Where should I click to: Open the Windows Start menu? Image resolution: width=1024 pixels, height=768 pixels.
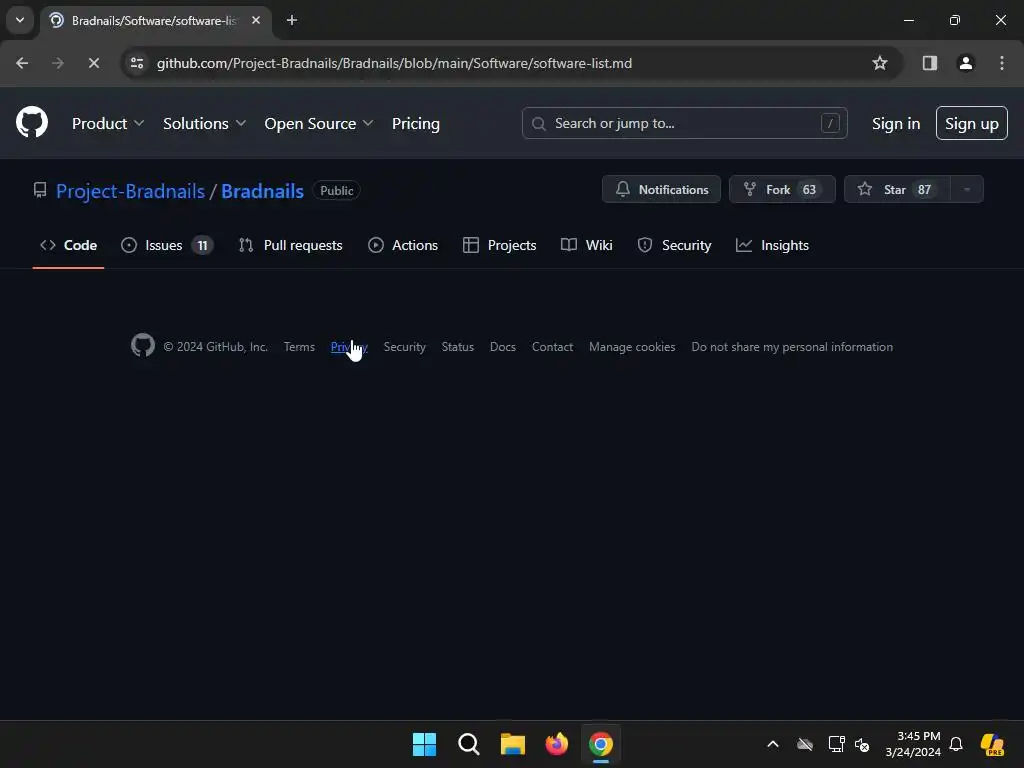[424, 744]
